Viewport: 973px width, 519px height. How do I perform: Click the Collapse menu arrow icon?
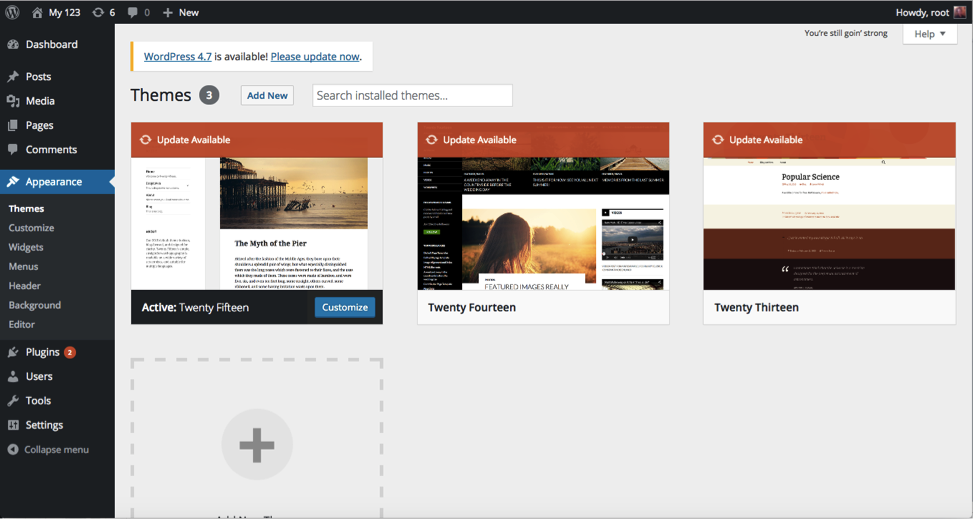coord(13,449)
